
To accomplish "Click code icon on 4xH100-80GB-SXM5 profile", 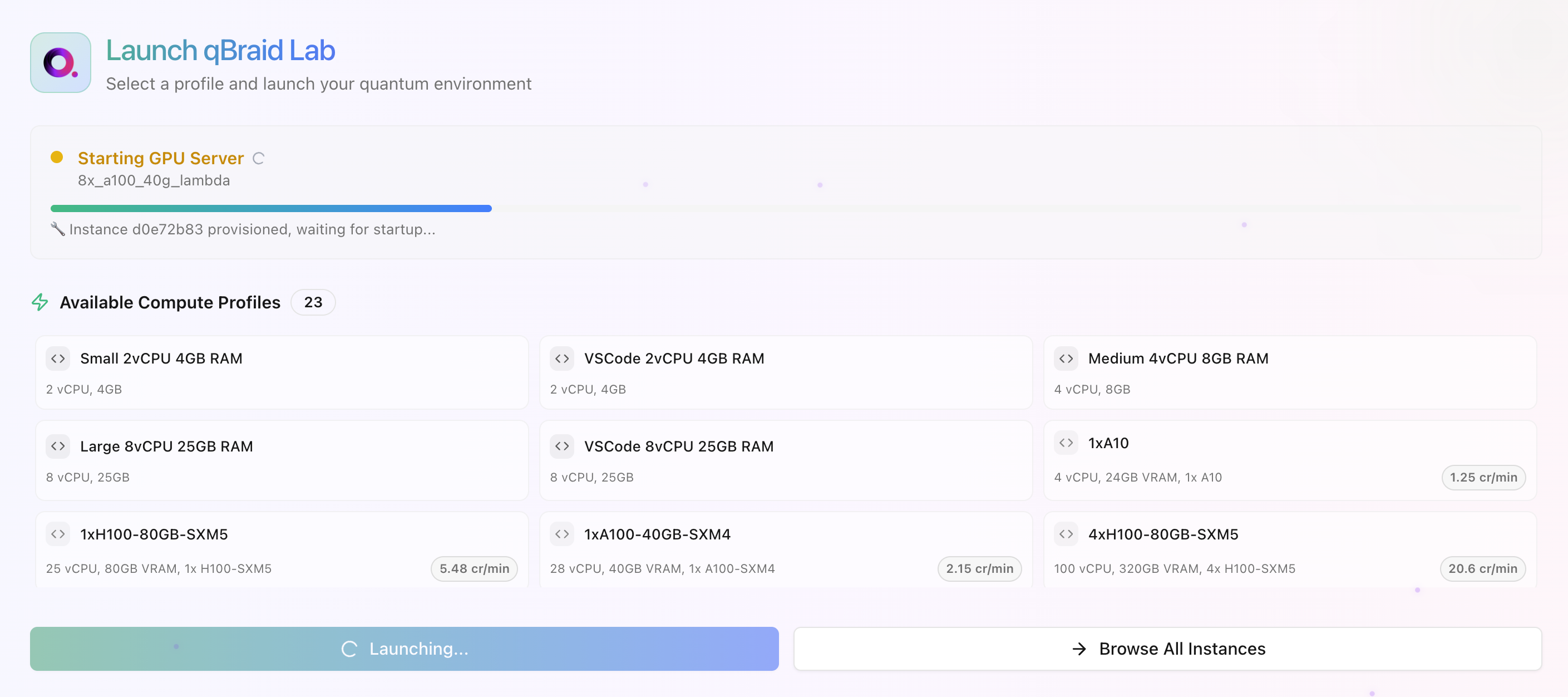I will pos(1066,534).
